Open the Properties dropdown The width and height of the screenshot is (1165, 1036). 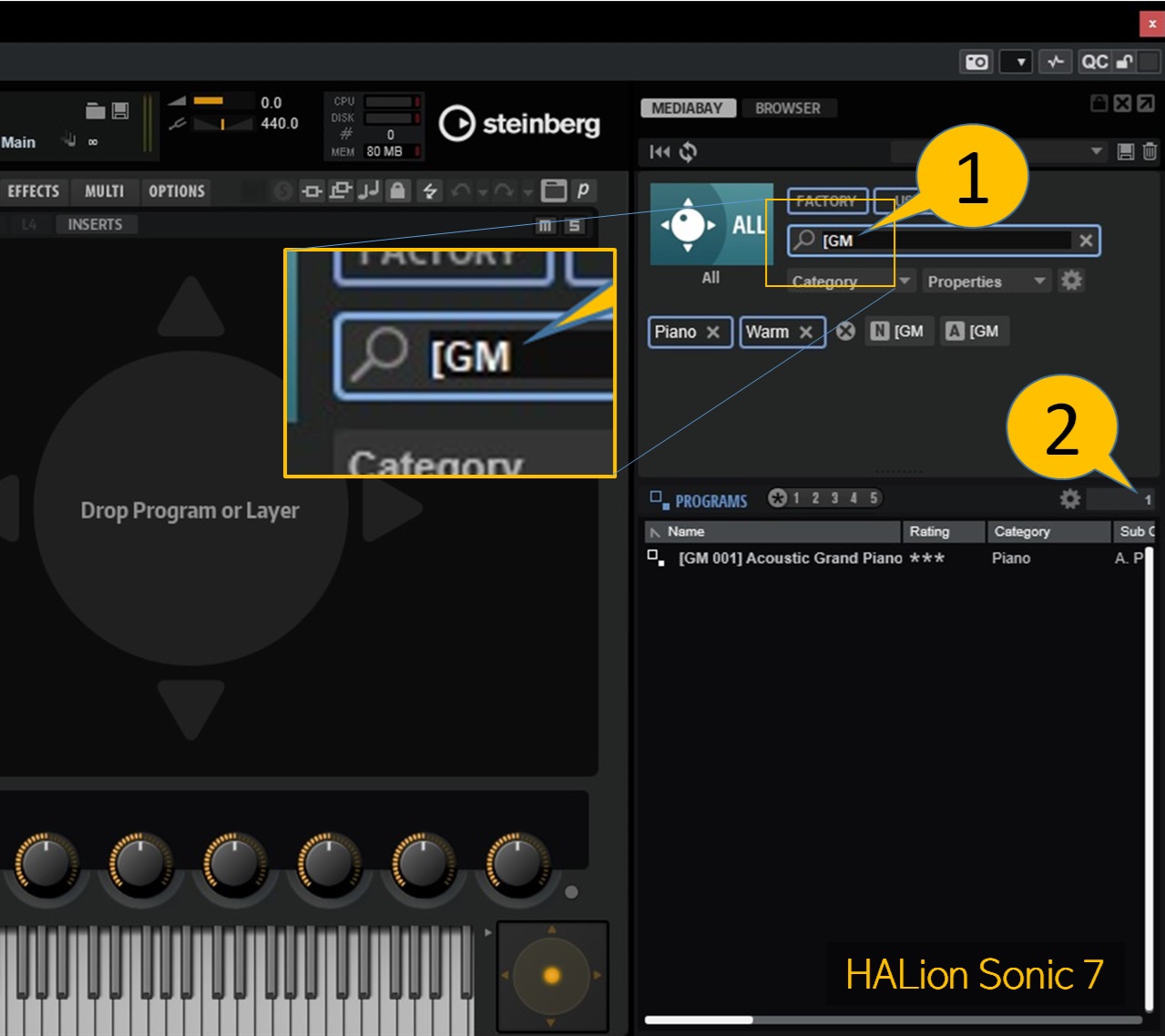click(986, 281)
